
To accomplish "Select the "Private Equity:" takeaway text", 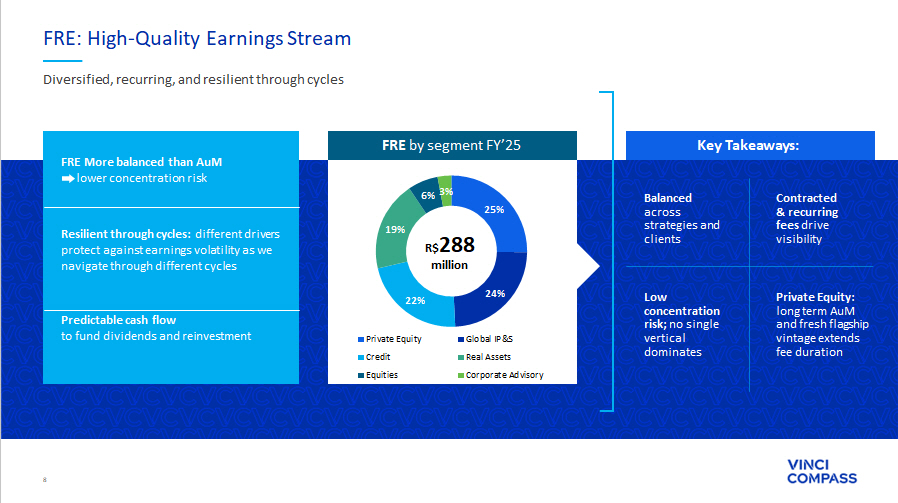I will (x=822, y=324).
